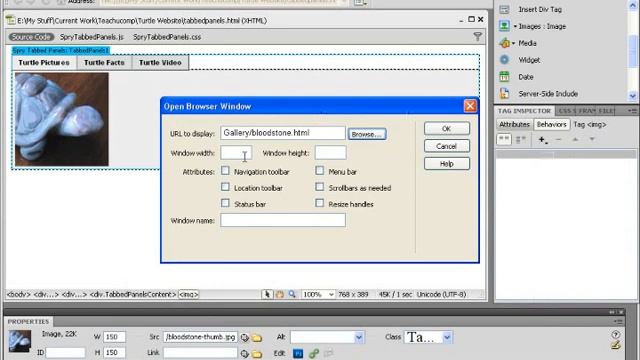This screenshot has height=360, width=640.
Task: Switch to the Attributes tab
Action: (514, 124)
